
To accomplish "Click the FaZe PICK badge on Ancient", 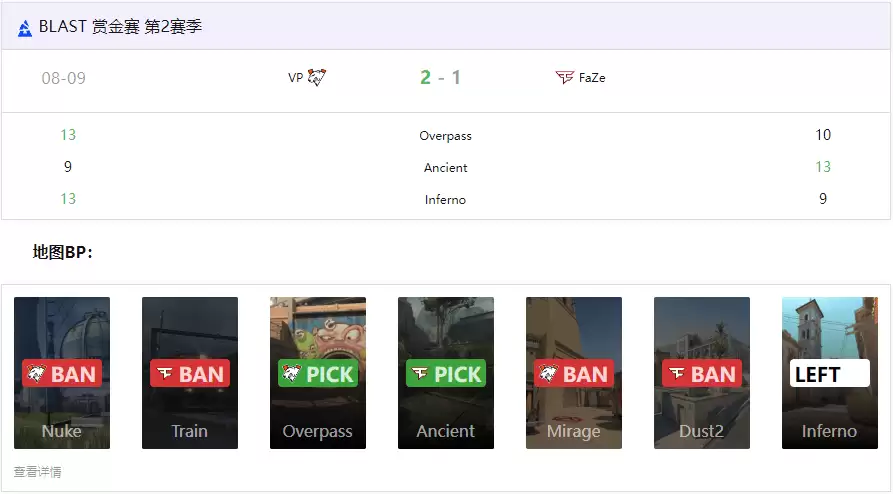I will tap(446, 374).
